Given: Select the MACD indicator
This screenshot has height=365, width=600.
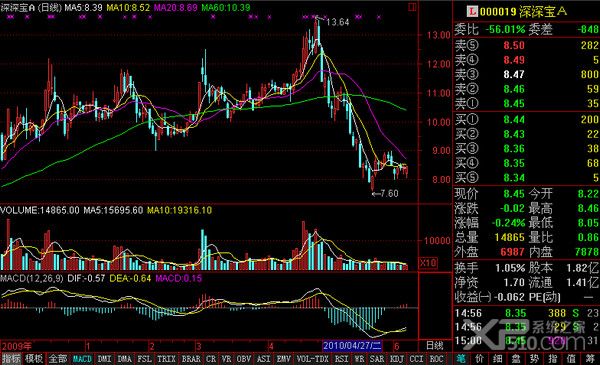Looking at the screenshot, I should (82, 359).
